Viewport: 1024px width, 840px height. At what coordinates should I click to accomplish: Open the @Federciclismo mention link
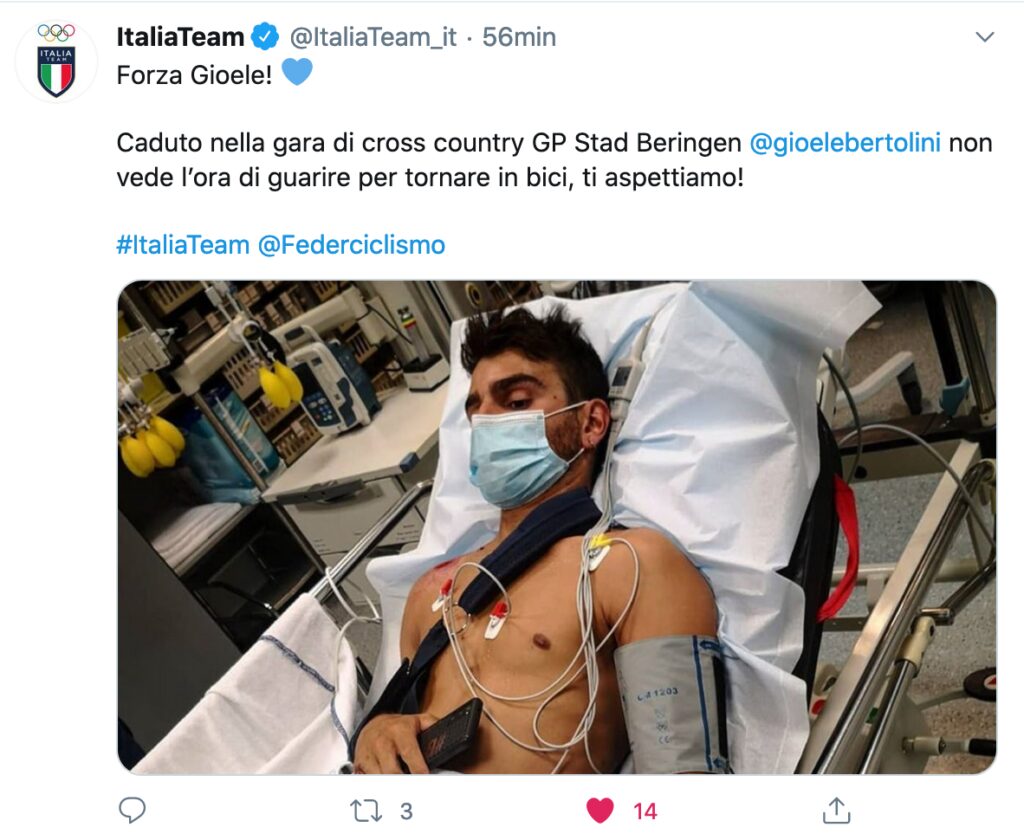coord(351,245)
